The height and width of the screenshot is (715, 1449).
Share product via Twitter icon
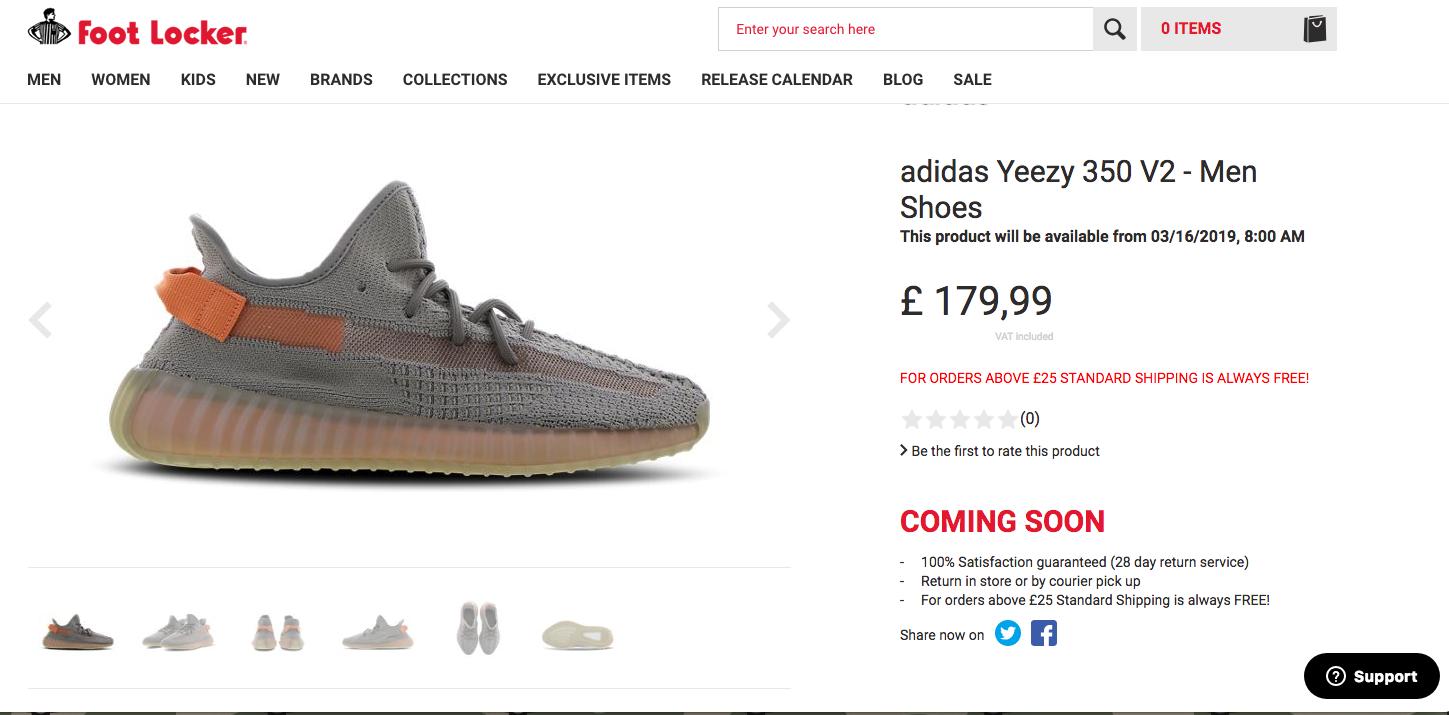(x=1008, y=633)
